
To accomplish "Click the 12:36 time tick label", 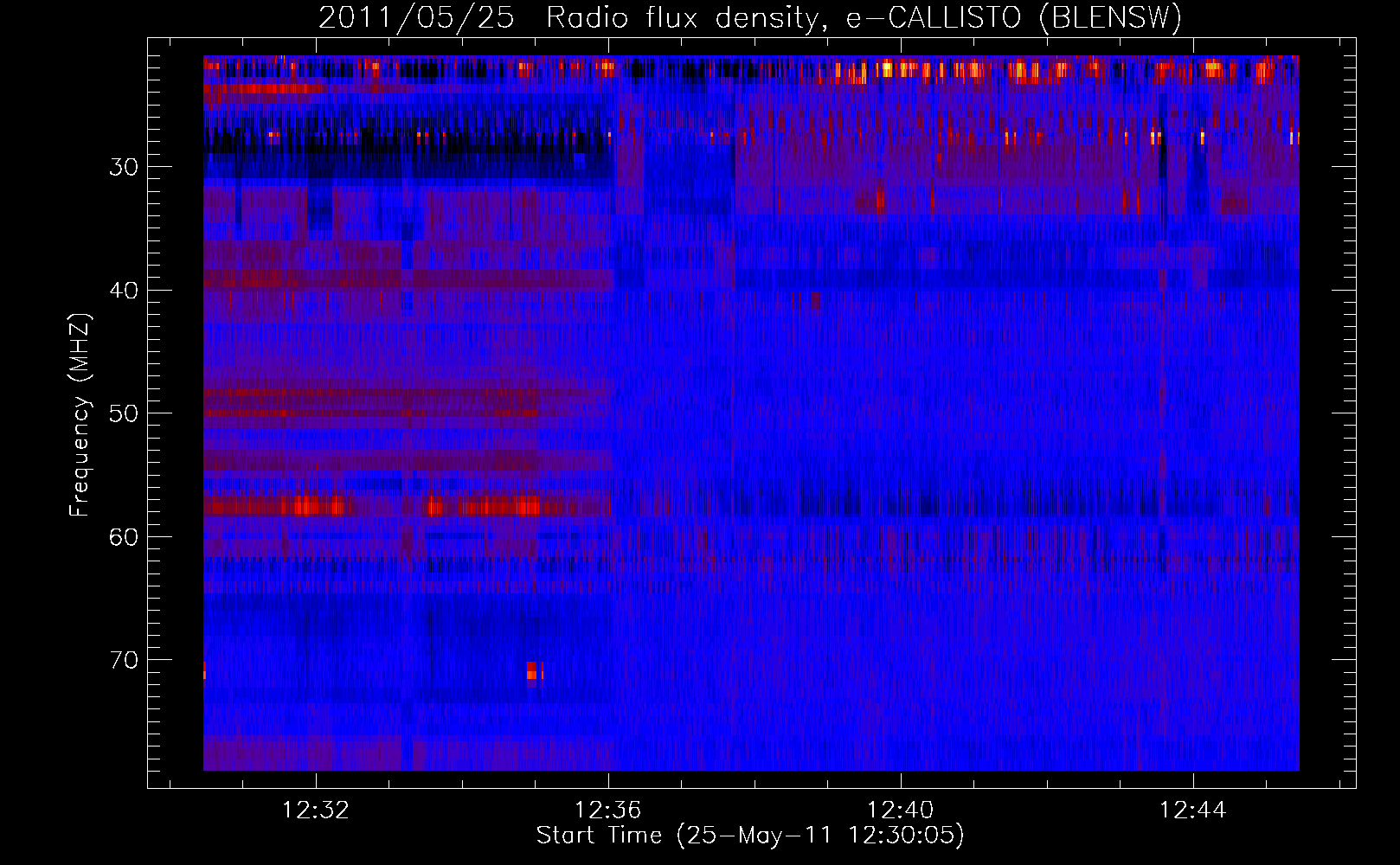I will tap(608, 811).
